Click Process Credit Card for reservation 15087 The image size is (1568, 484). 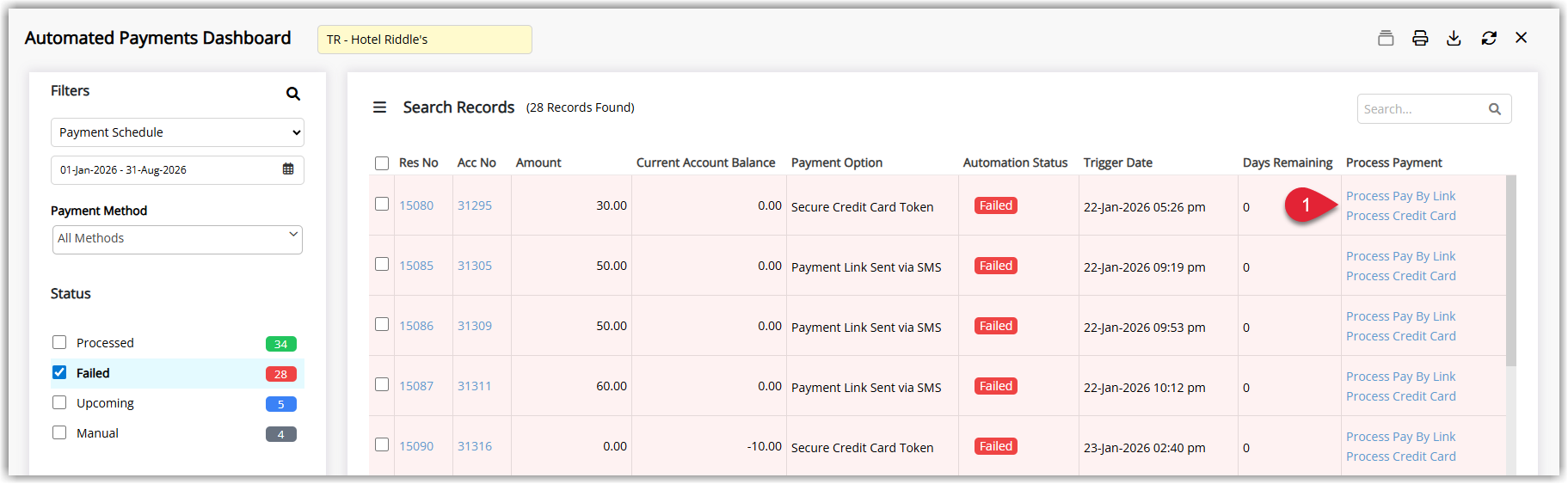(1401, 396)
